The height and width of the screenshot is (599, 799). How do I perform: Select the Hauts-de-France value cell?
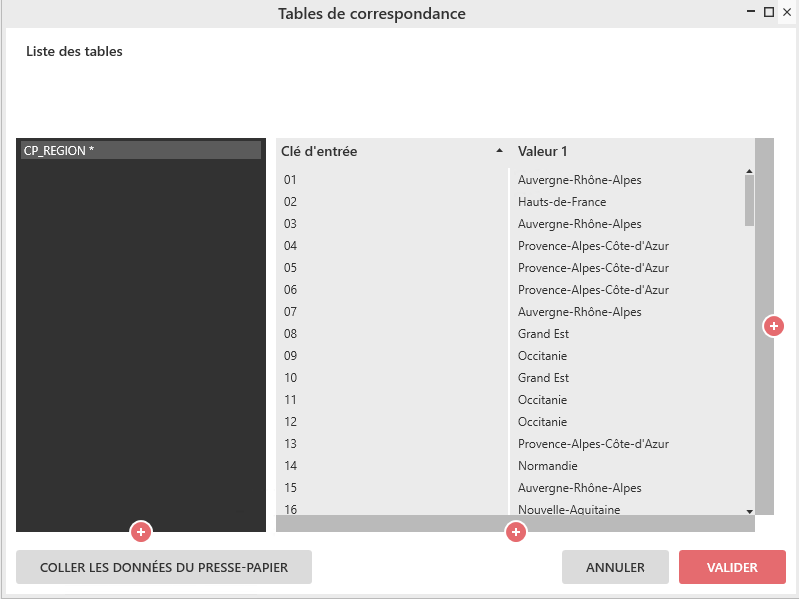pyautogui.click(x=562, y=202)
